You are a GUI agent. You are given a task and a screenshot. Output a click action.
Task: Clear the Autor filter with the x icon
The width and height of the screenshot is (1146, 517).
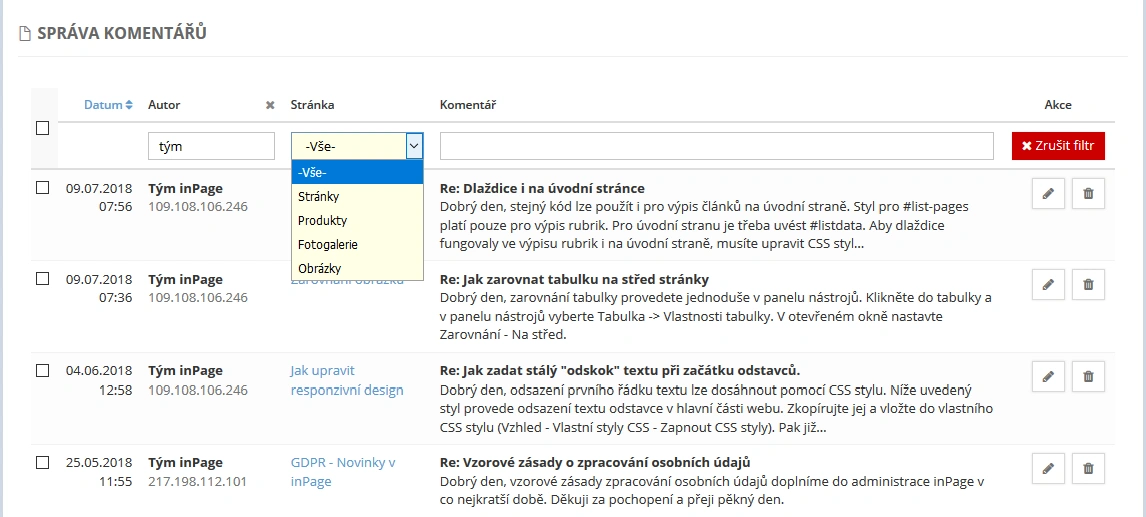[270, 105]
